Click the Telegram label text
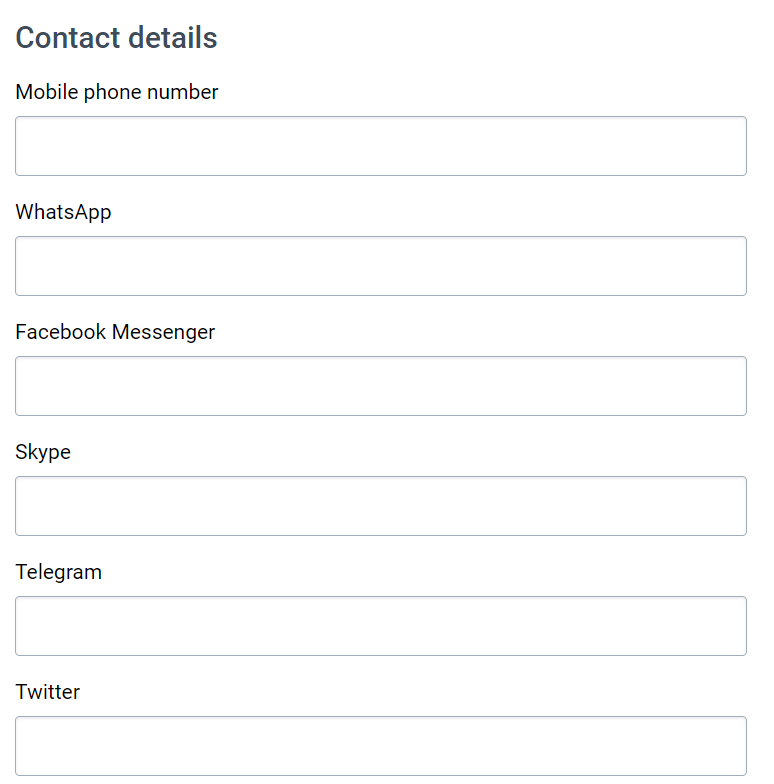 [x=58, y=572]
